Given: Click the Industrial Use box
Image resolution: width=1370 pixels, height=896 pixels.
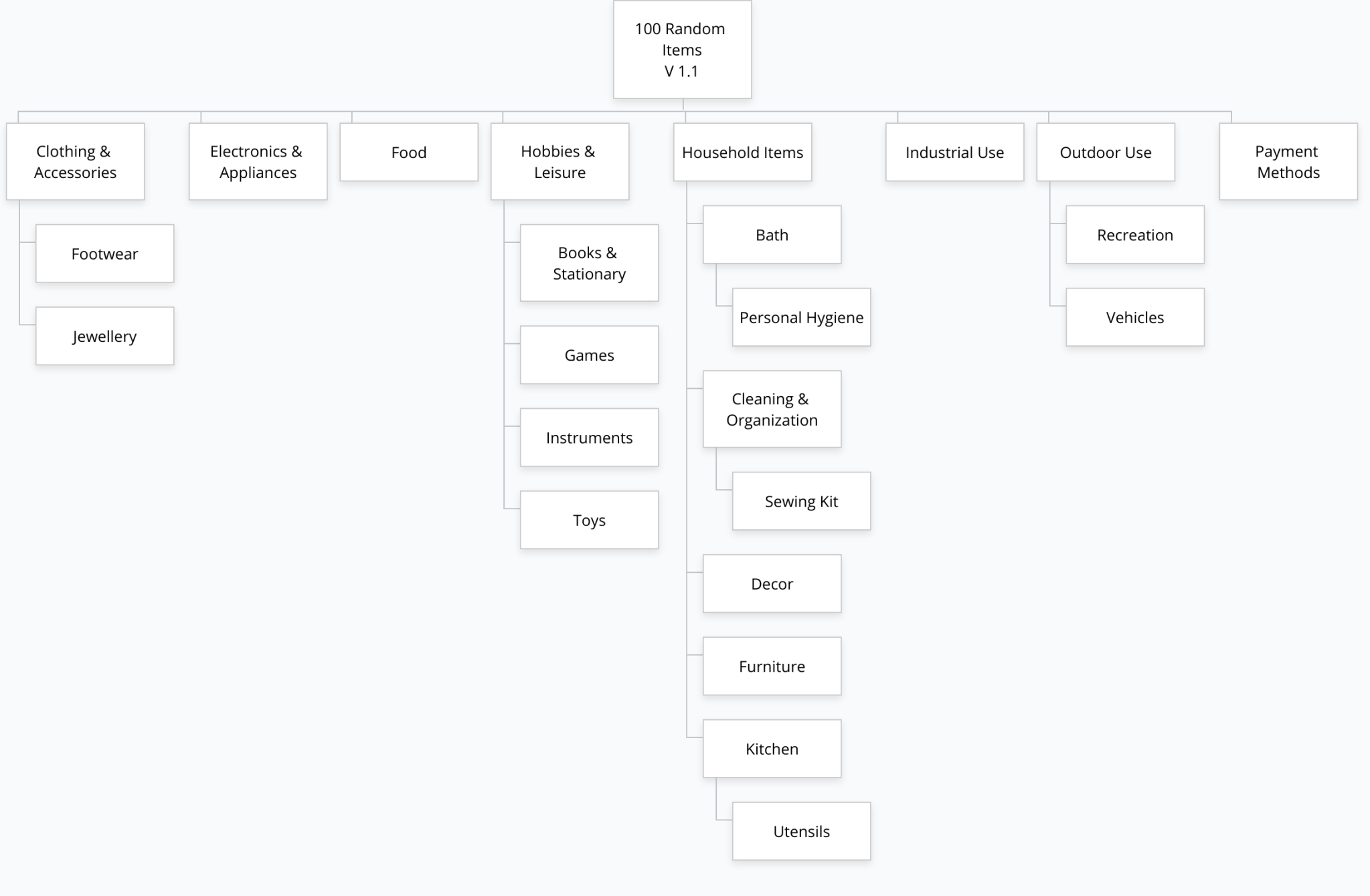Looking at the screenshot, I should click(x=954, y=152).
